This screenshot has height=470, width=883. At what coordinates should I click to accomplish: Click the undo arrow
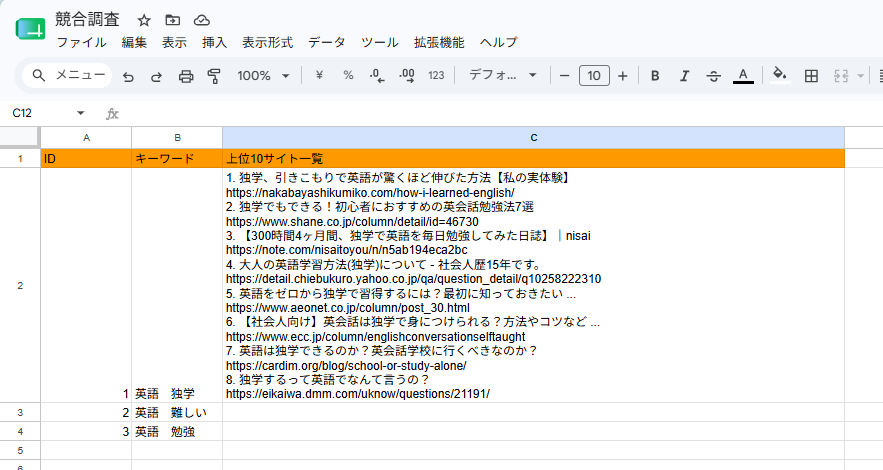pyautogui.click(x=128, y=75)
